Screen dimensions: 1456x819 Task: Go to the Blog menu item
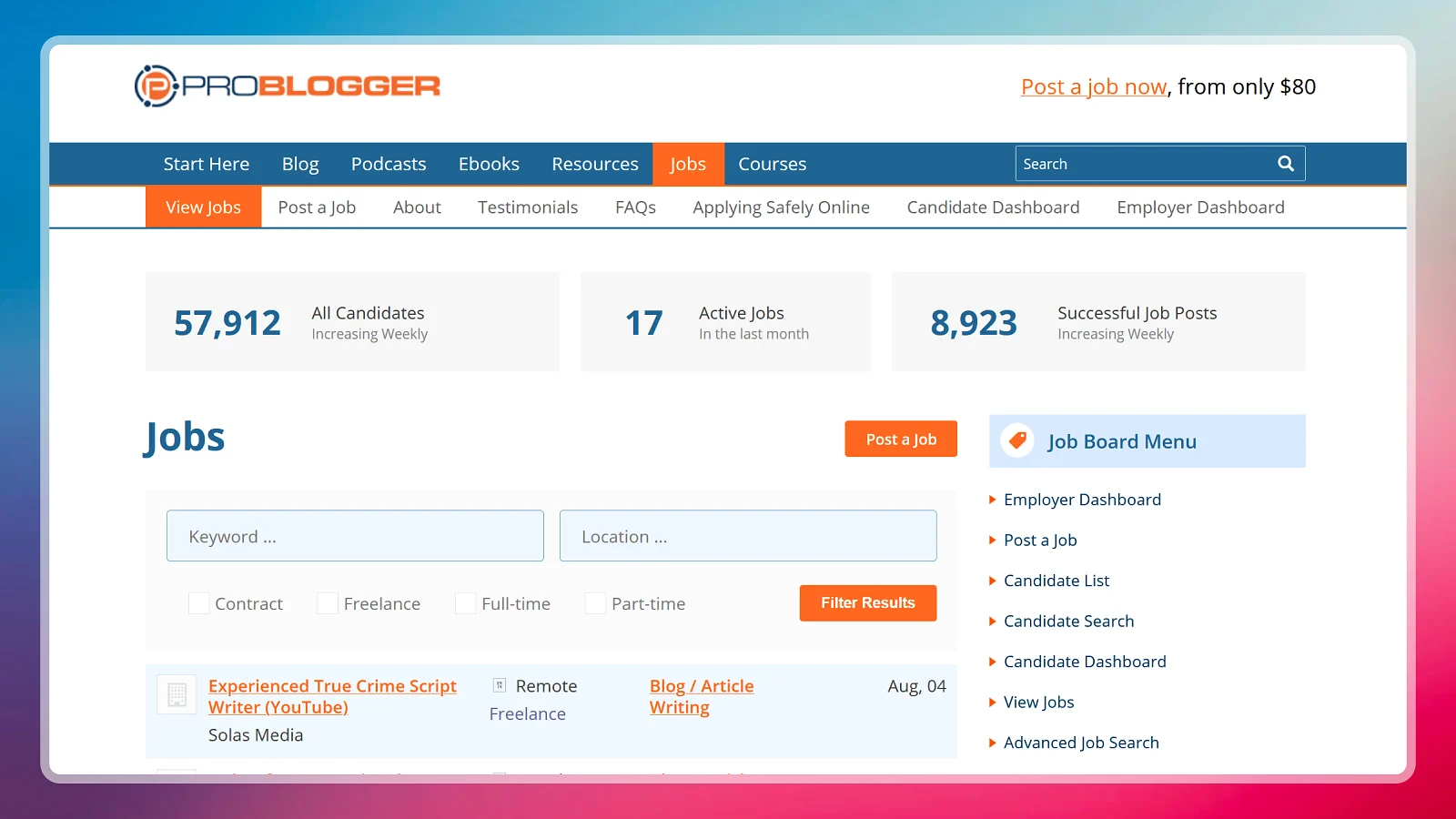pos(300,164)
